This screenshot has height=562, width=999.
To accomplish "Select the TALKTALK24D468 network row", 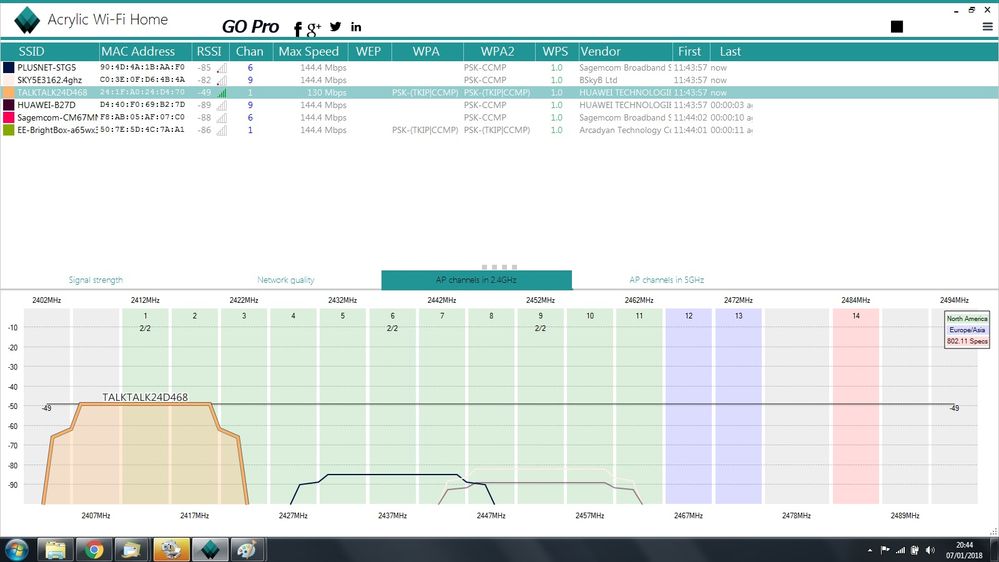I will (x=500, y=92).
